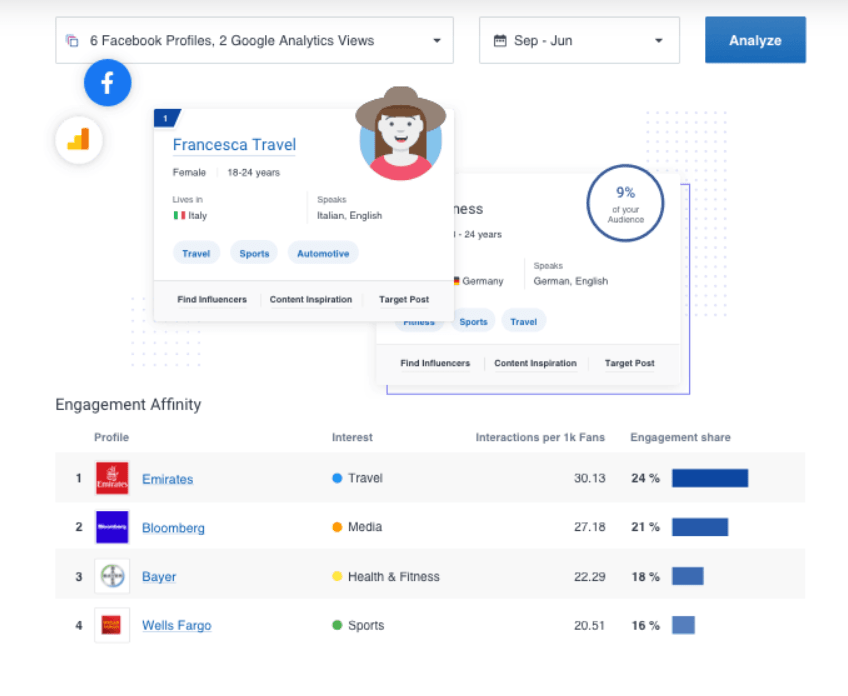
Task: Click the 30.13 interactions value
Action: [589, 478]
